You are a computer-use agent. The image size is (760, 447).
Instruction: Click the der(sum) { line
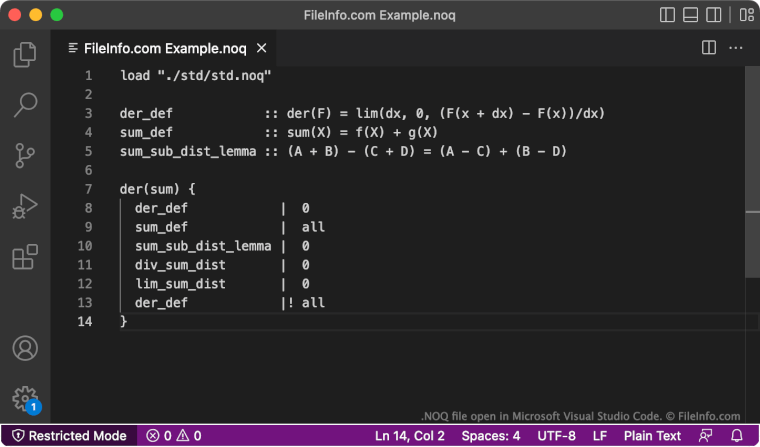(x=158, y=189)
